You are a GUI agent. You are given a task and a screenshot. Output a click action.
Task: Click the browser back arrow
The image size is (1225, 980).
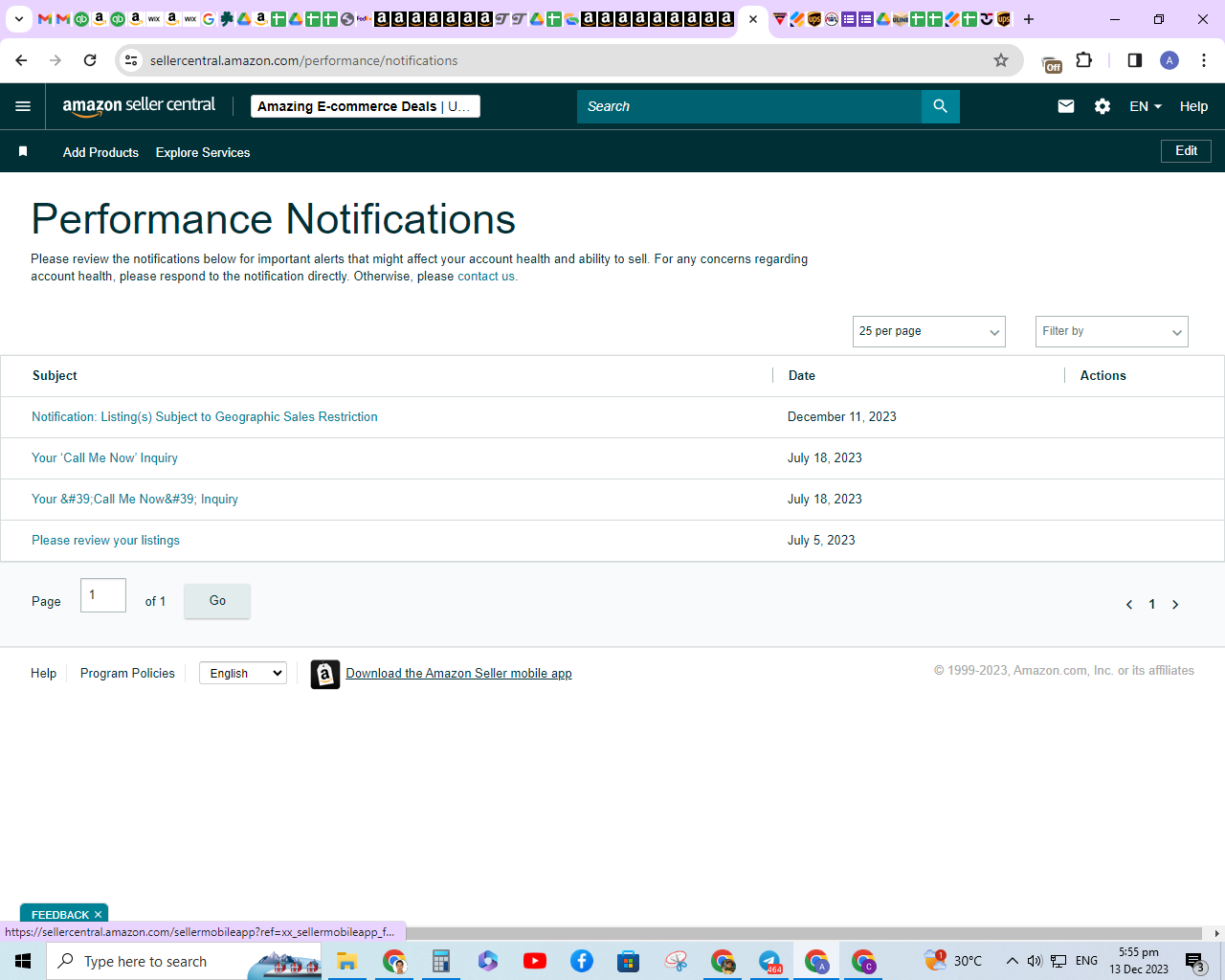point(21,60)
